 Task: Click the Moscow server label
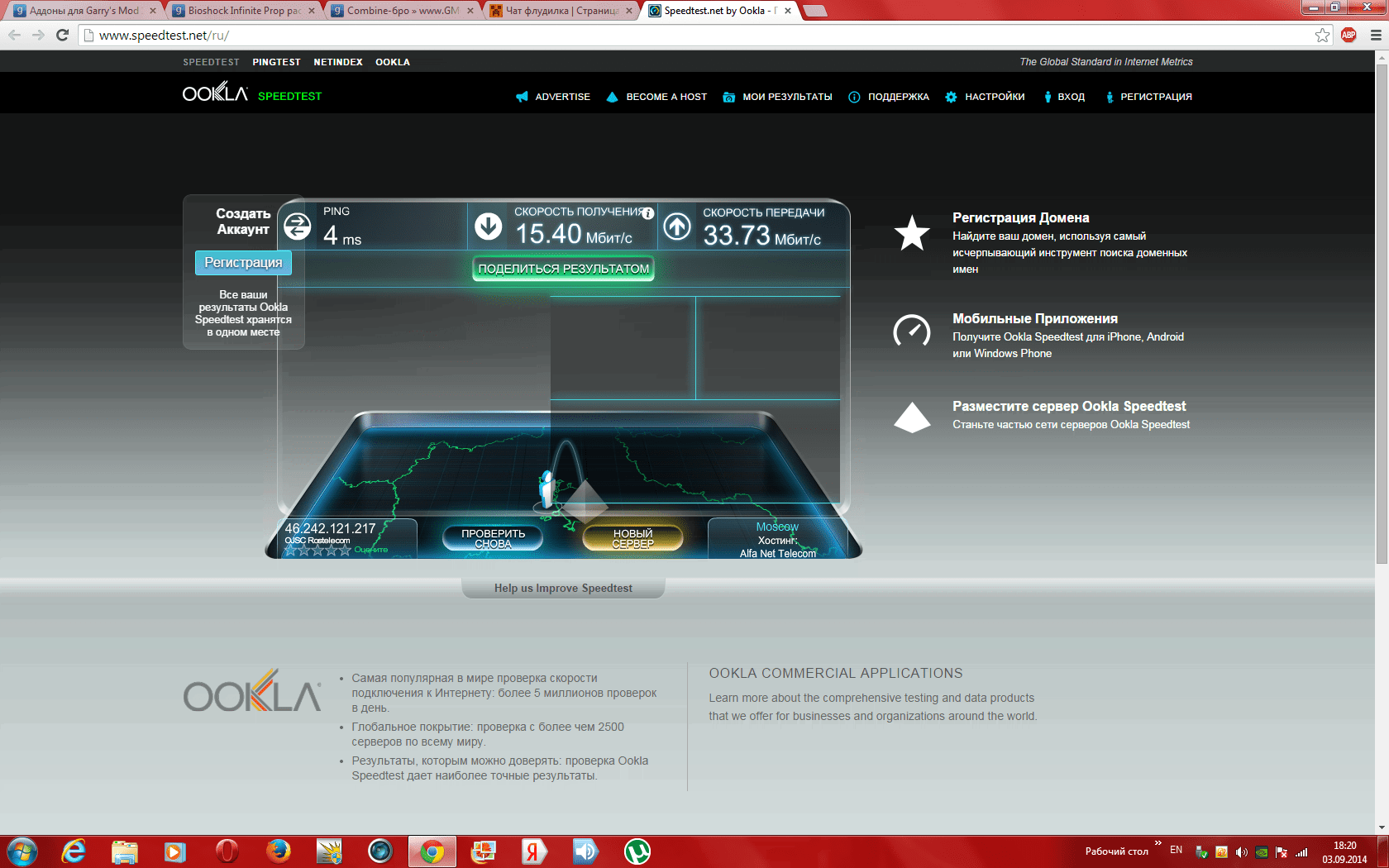coord(777,527)
